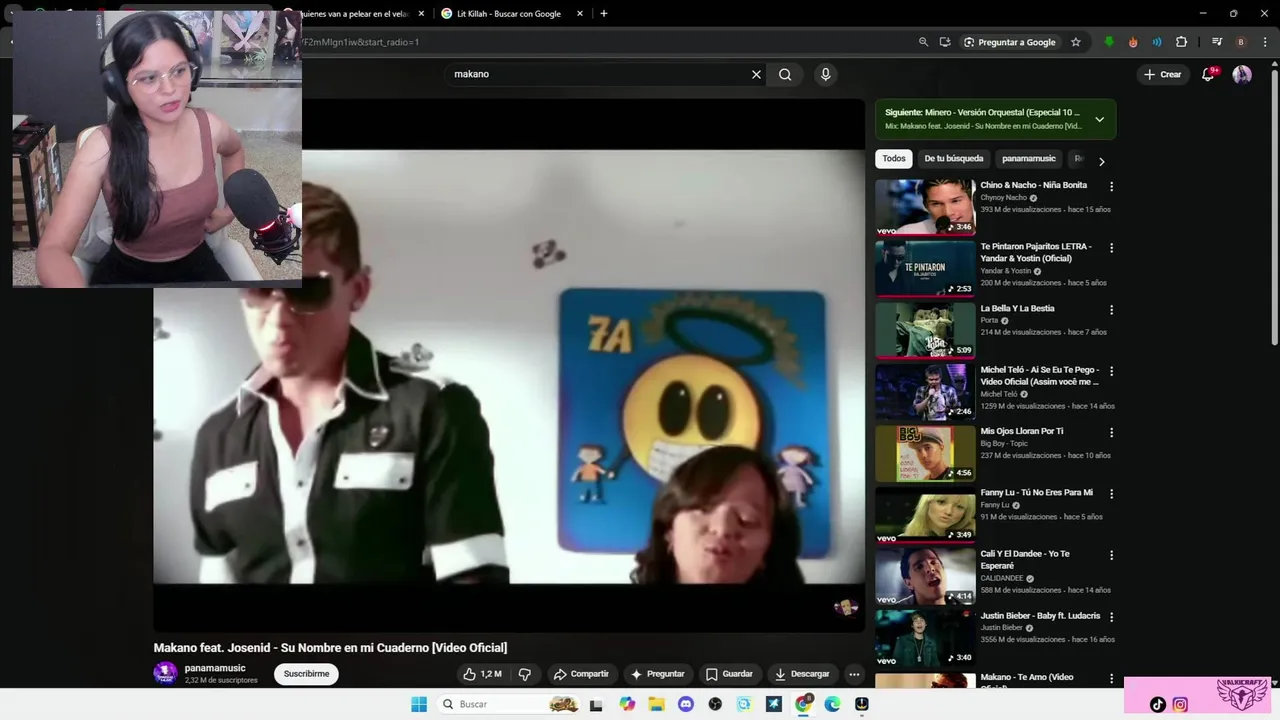Image resolution: width=1280 pixels, height=720 pixels.
Task: Open the blue sound wave extension
Action: tap(1157, 42)
